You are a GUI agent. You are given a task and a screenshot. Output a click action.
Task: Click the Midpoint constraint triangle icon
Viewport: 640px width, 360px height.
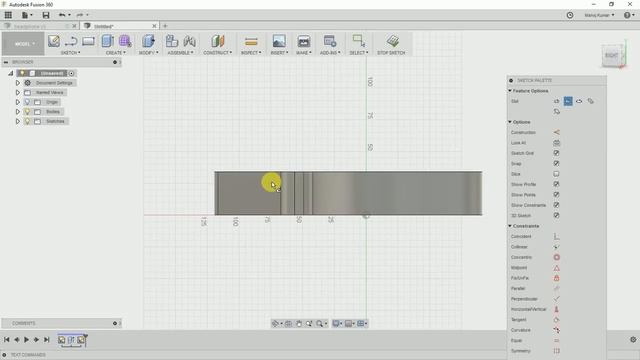tap(556, 268)
